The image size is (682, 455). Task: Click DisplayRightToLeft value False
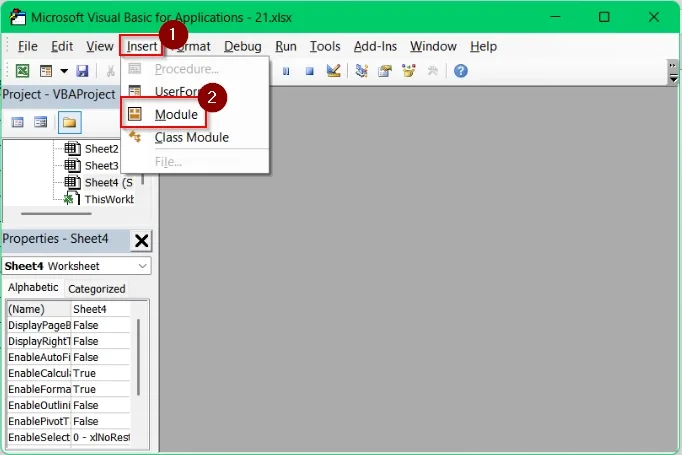pos(100,341)
